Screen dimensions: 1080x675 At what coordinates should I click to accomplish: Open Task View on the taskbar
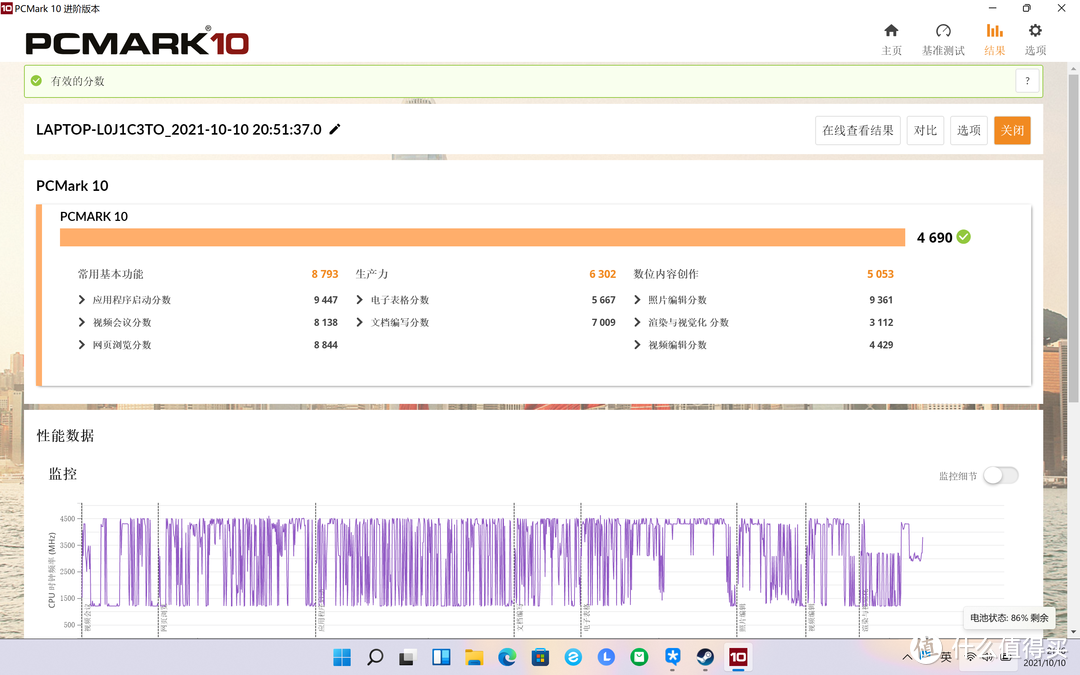[407, 657]
